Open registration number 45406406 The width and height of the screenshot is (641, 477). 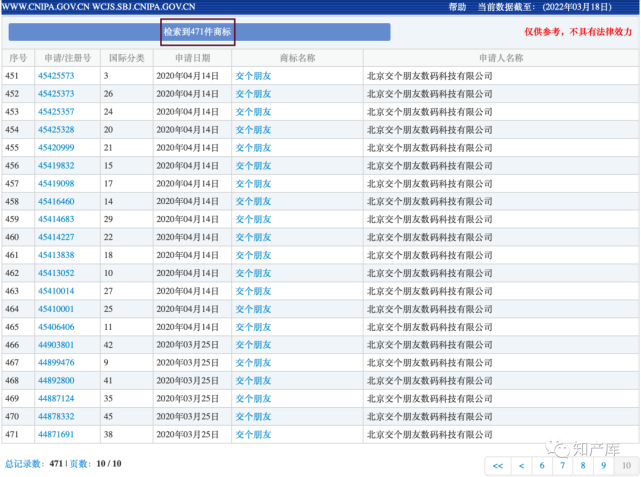coord(56,327)
